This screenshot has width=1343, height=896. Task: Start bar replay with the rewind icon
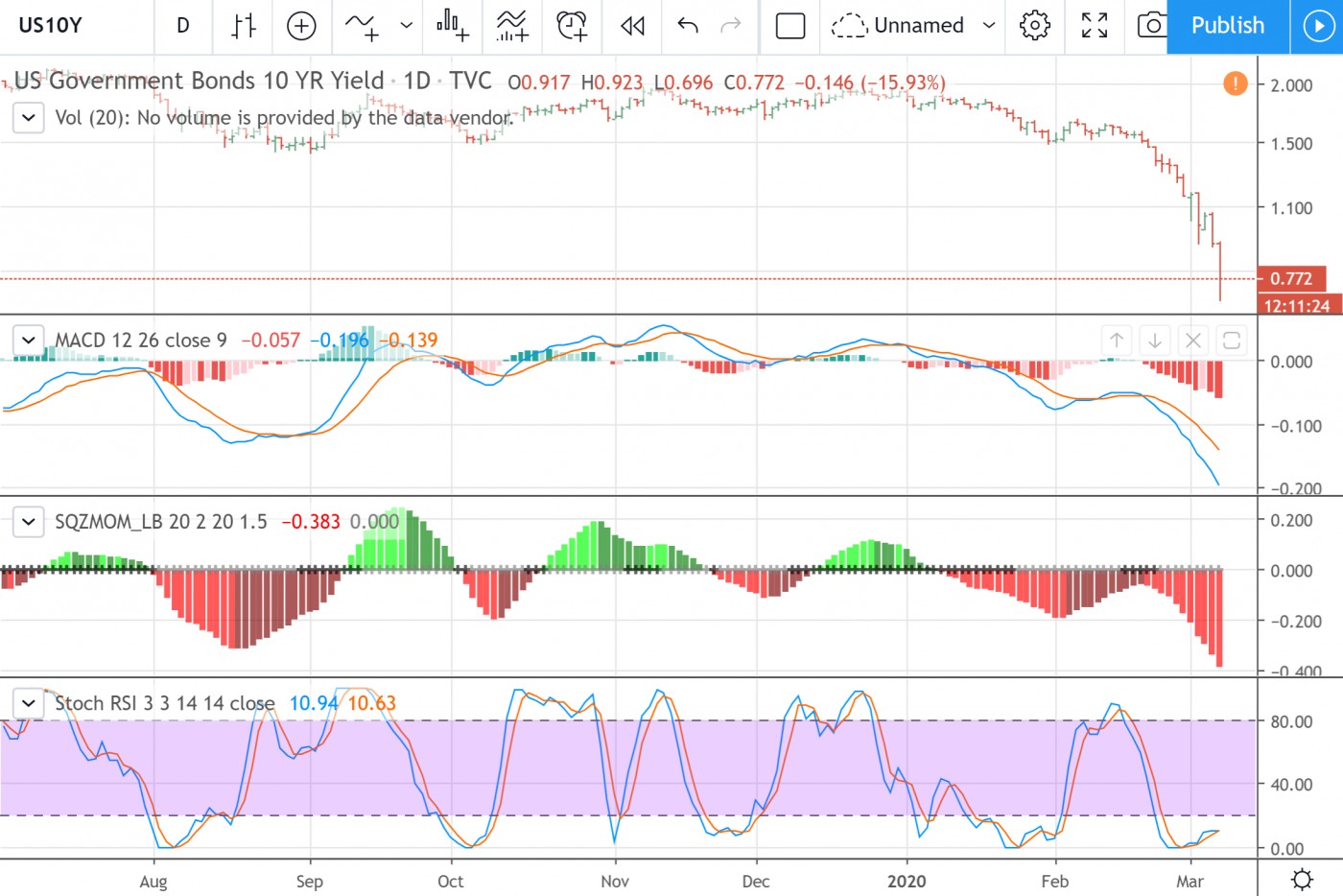(632, 26)
